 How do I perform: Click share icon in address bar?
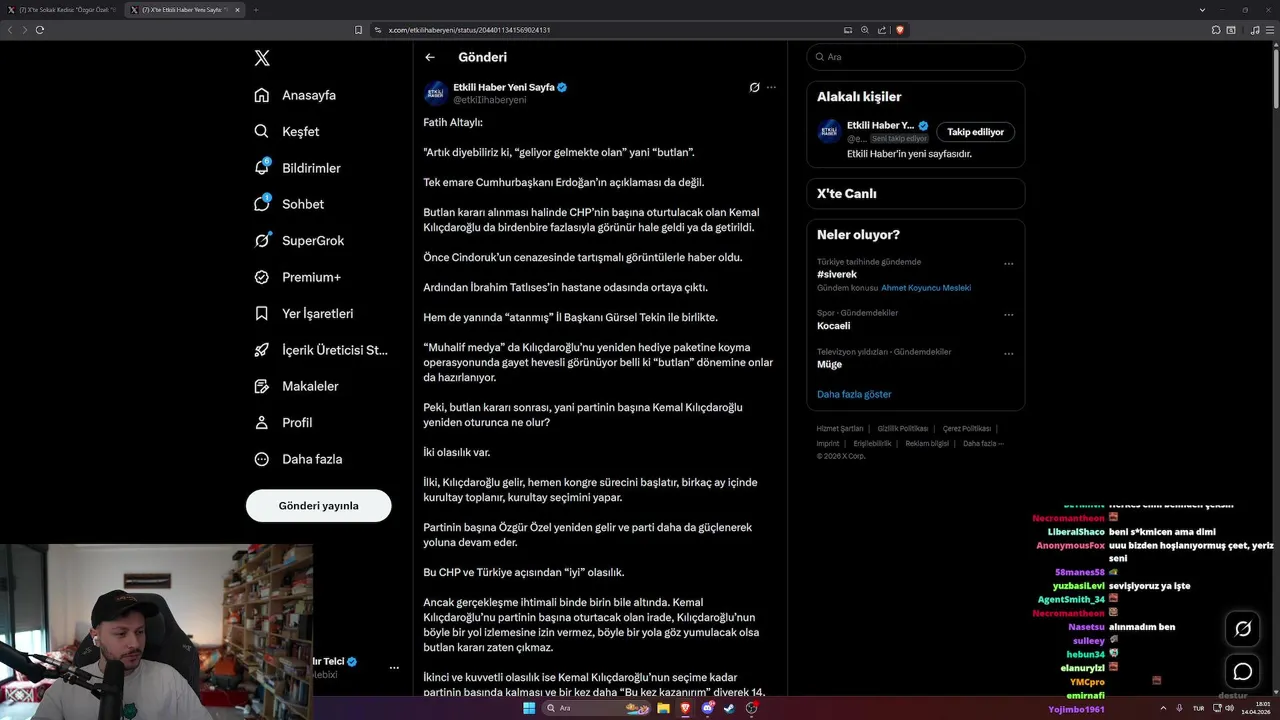pos(881,30)
